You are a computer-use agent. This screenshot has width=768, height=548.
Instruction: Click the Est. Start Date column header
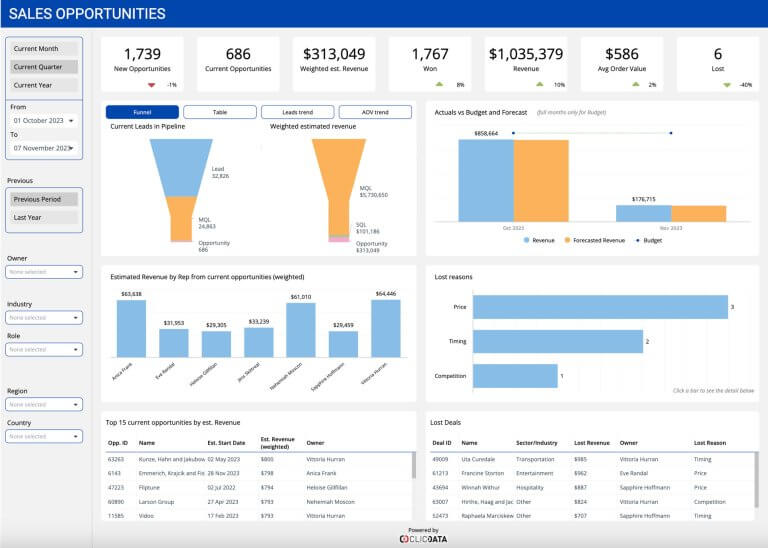(226, 441)
